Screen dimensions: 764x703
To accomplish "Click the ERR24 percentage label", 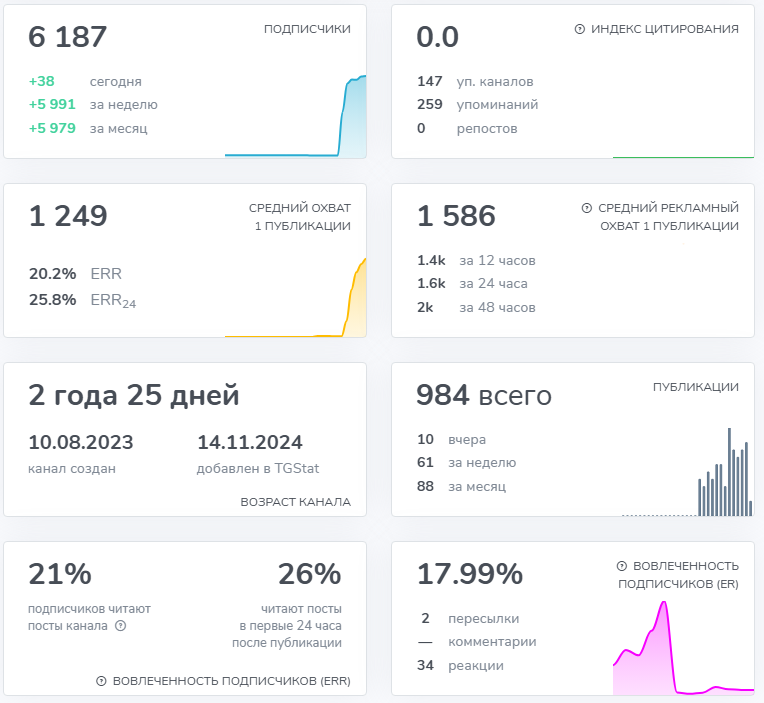I will (x=112, y=300).
